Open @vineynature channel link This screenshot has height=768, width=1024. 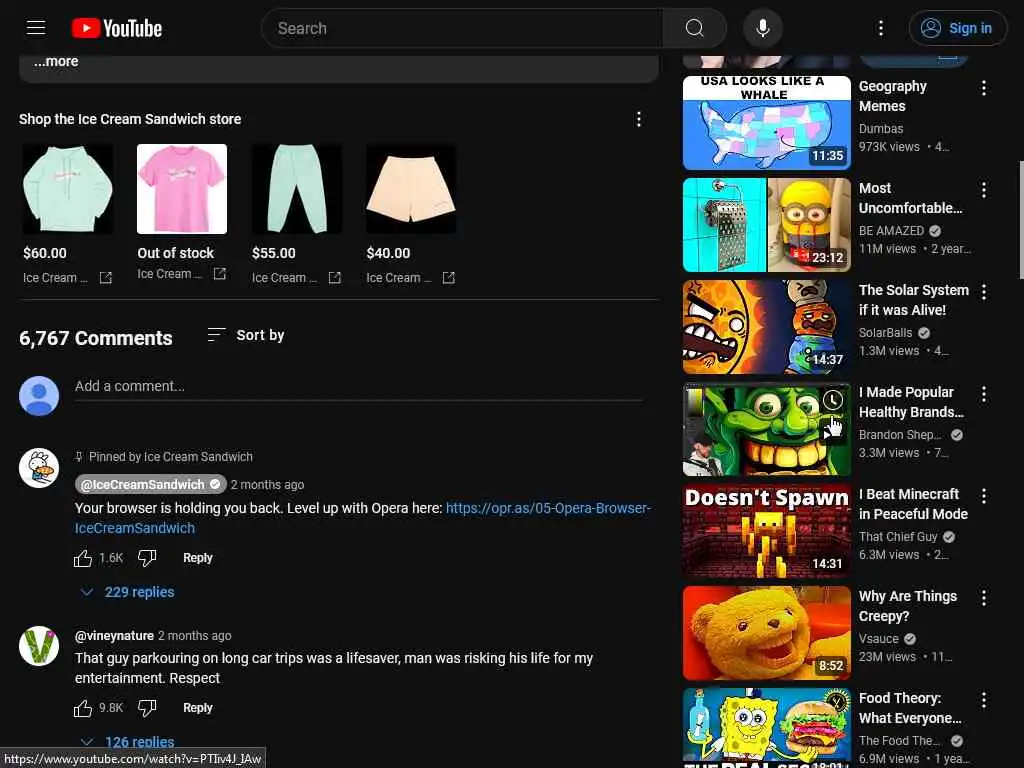(114, 635)
